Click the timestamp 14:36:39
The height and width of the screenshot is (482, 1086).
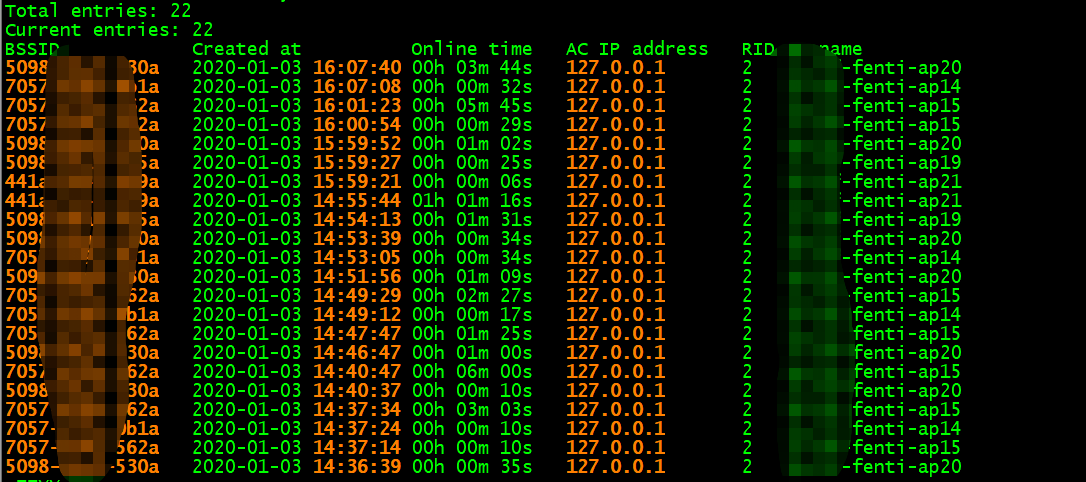(357, 466)
